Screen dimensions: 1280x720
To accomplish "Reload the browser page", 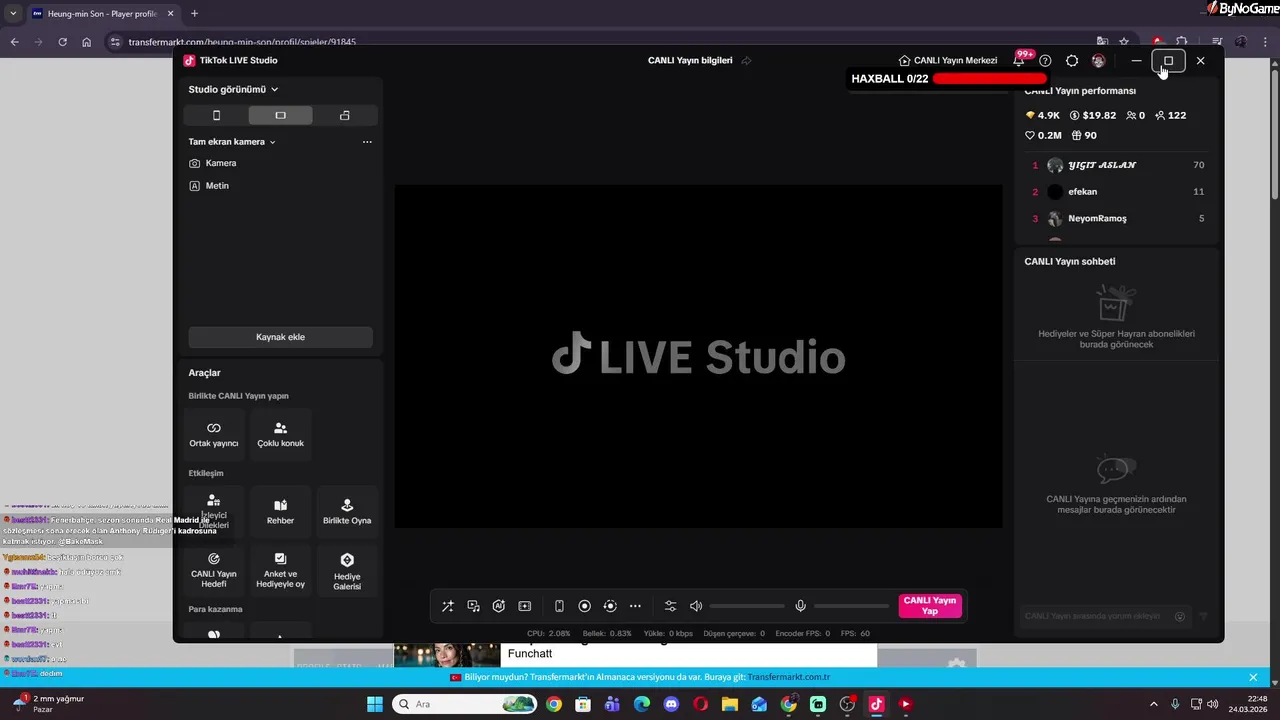I will coord(62,42).
